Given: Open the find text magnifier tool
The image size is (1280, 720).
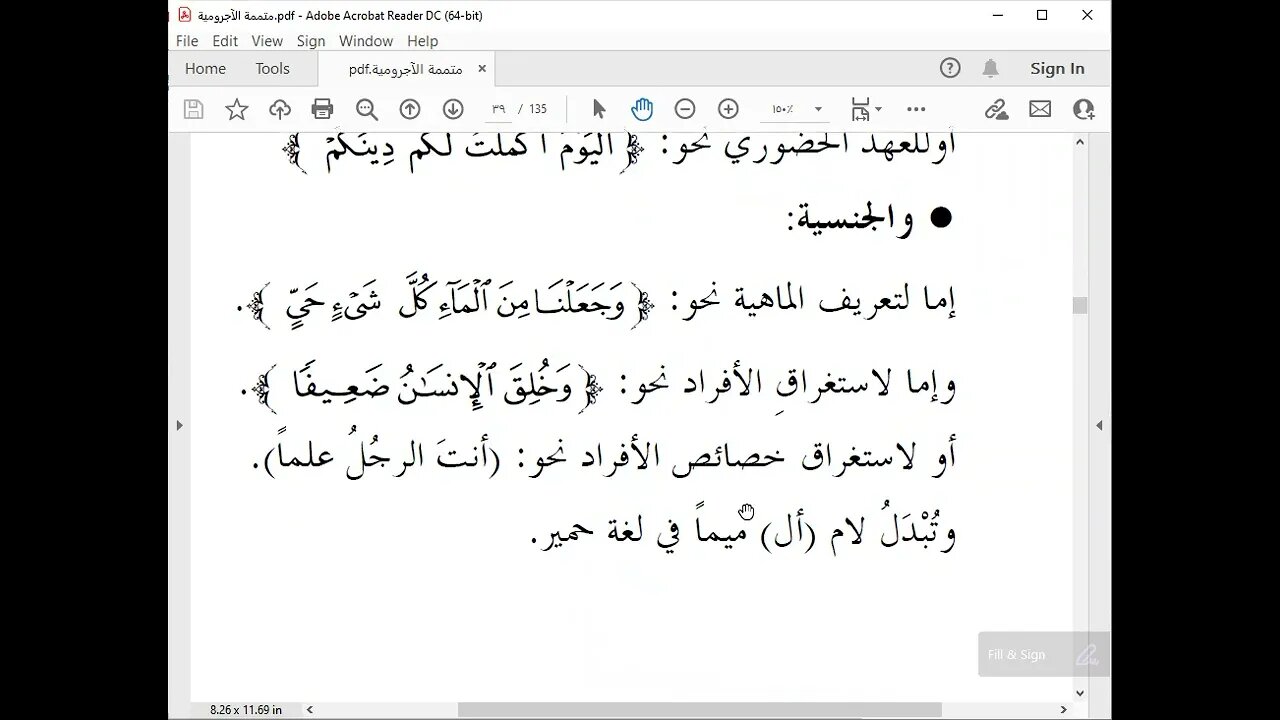Looking at the screenshot, I should pos(367,109).
